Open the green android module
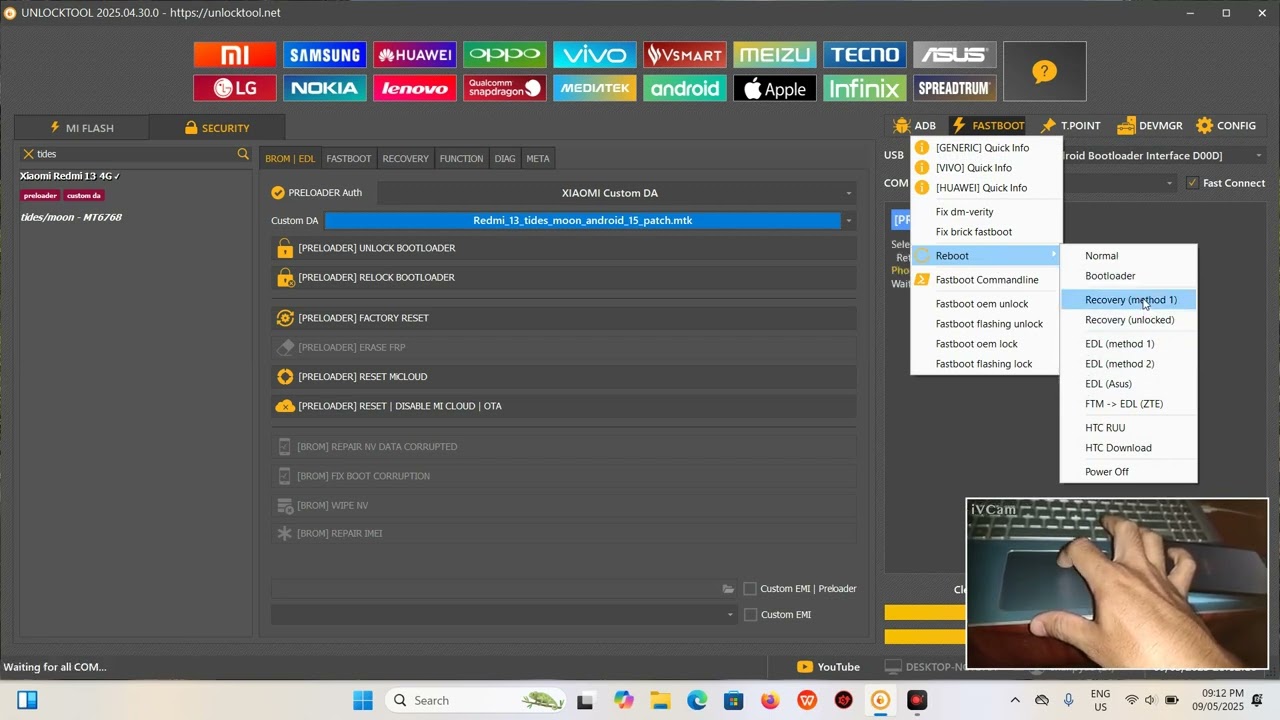 click(685, 88)
